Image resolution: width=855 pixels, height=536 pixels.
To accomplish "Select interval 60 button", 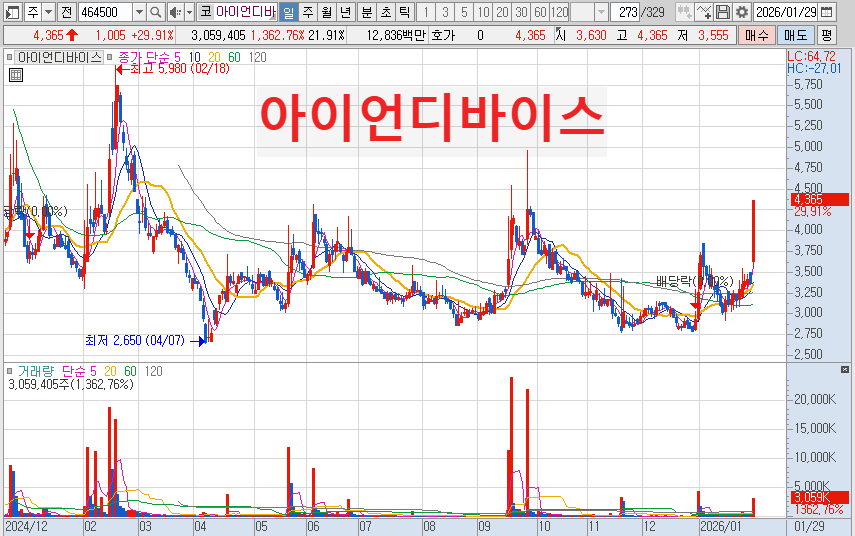I will (x=540, y=11).
